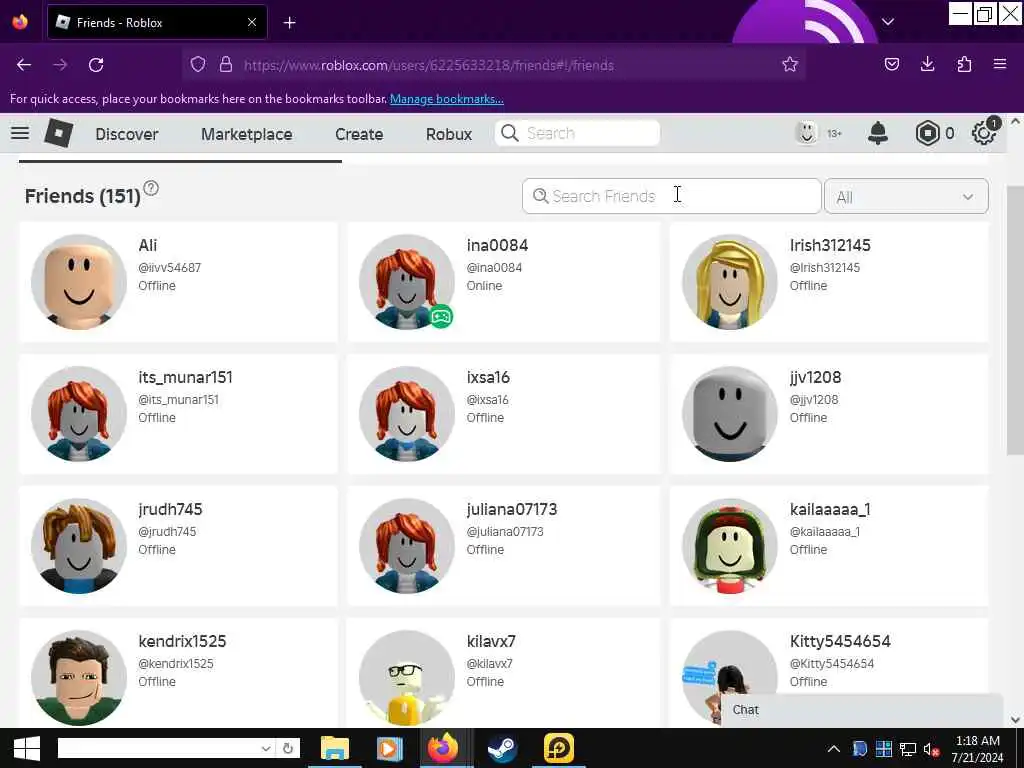Screen dimensions: 1024x768
Task: Click the Search Friends input field
Action: click(671, 196)
